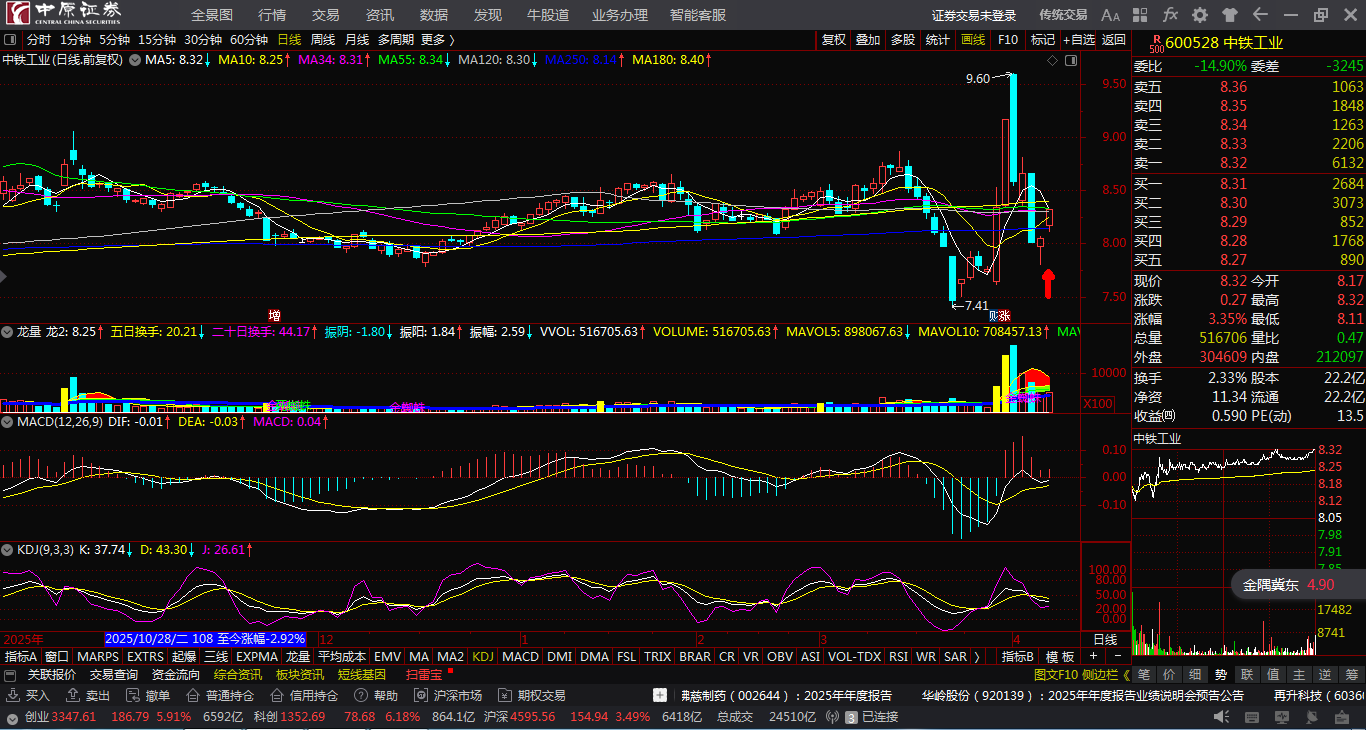
Task: Add stock to watchlist with +自选
Action: 1079,40
